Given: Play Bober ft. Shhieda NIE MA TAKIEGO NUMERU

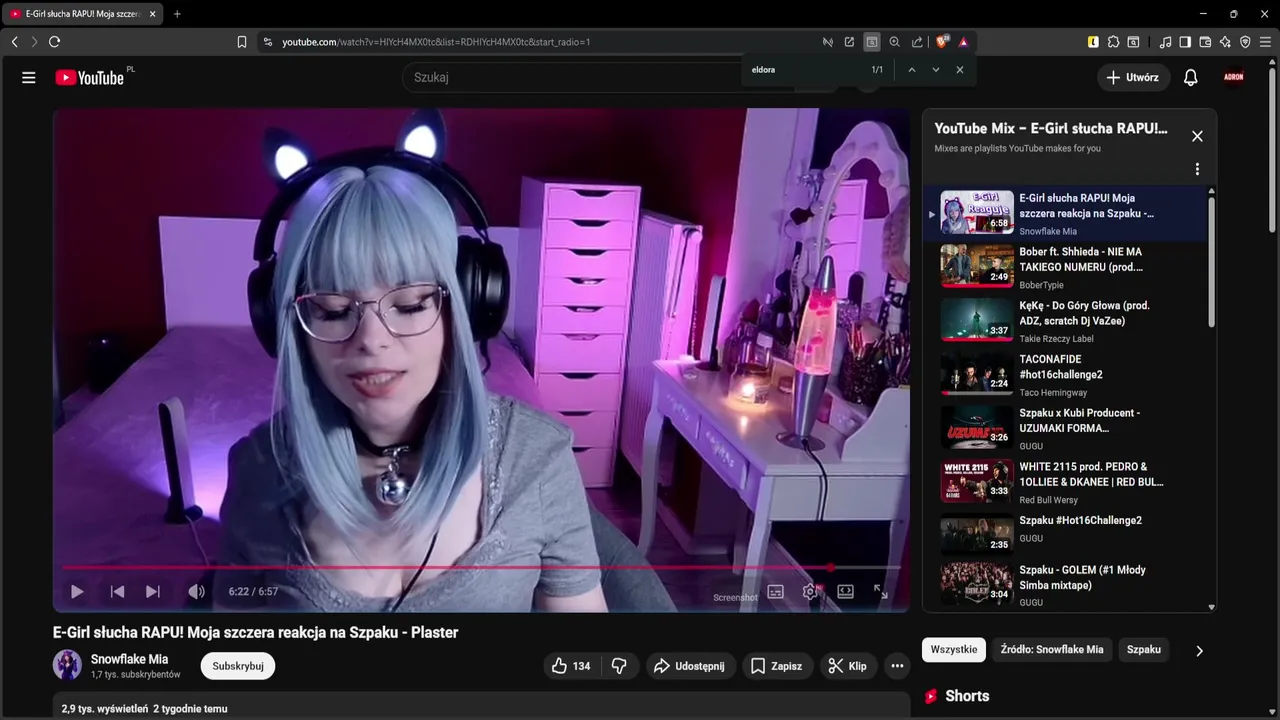Looking at the screenshot, I should (x=1065, y=267).
